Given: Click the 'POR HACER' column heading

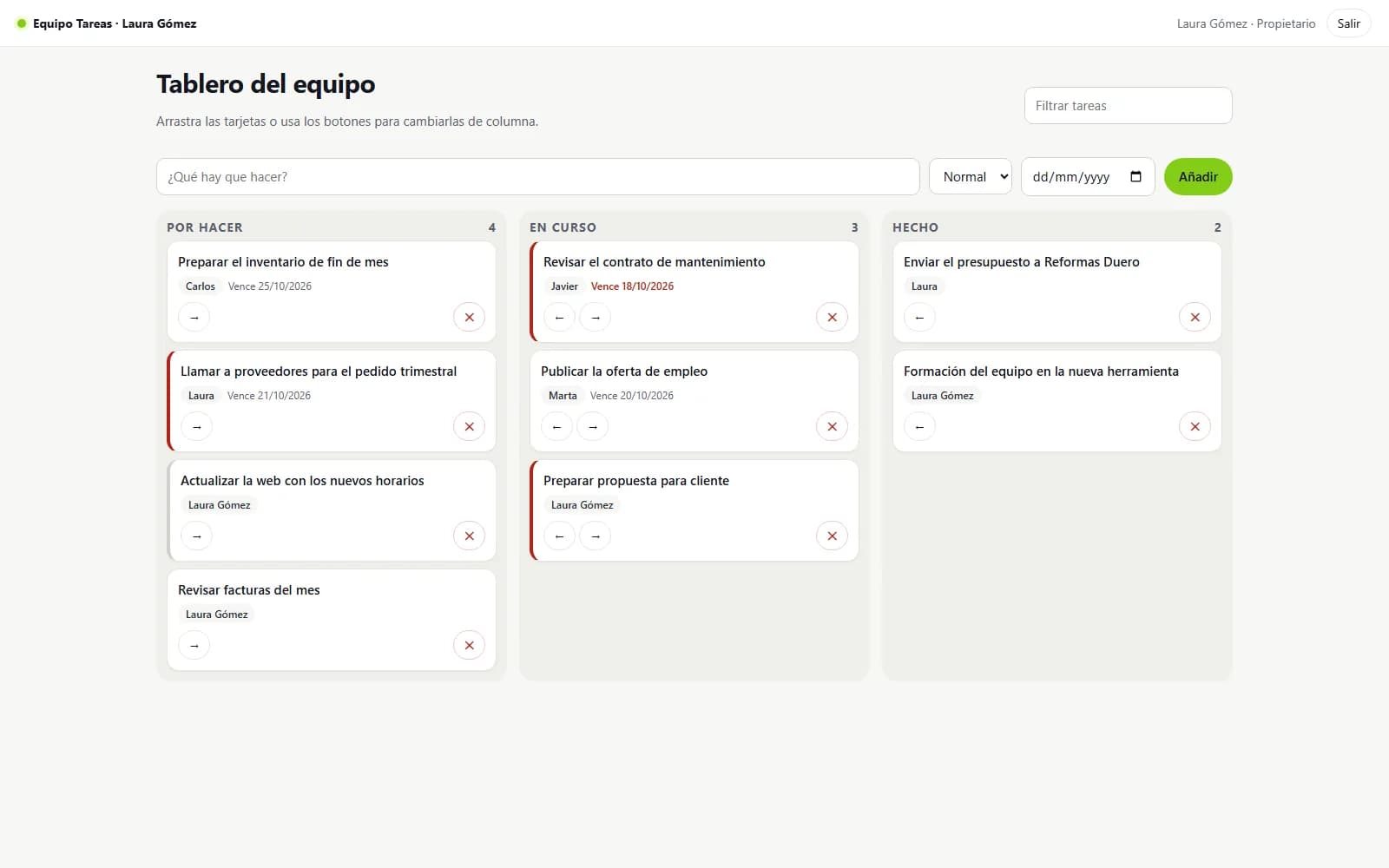Looking at the screenshot, I should pyautogui.click(x=205, y=227).
